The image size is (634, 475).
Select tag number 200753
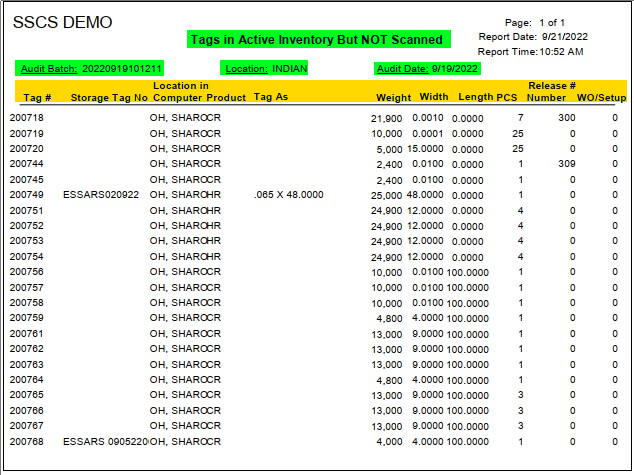pos(26,241)
